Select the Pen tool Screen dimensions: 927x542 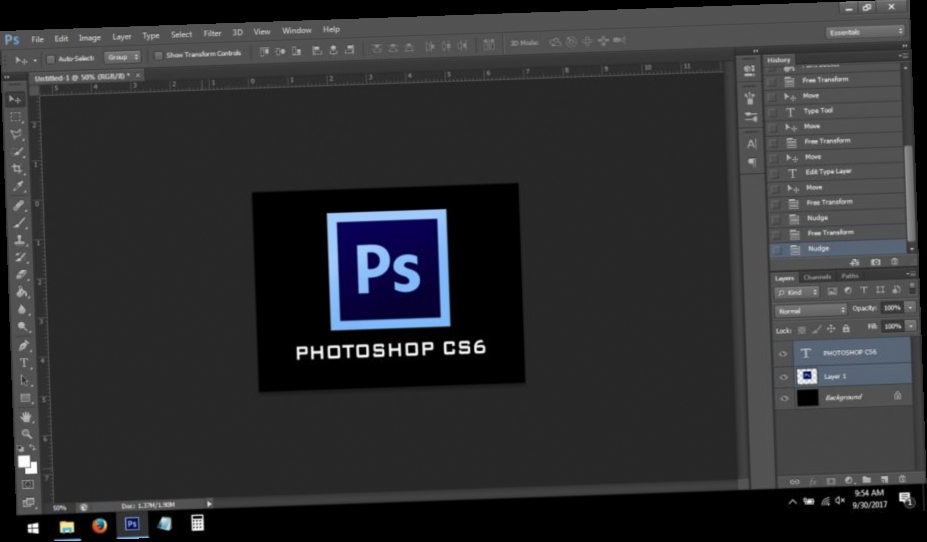tap(24, 346)
